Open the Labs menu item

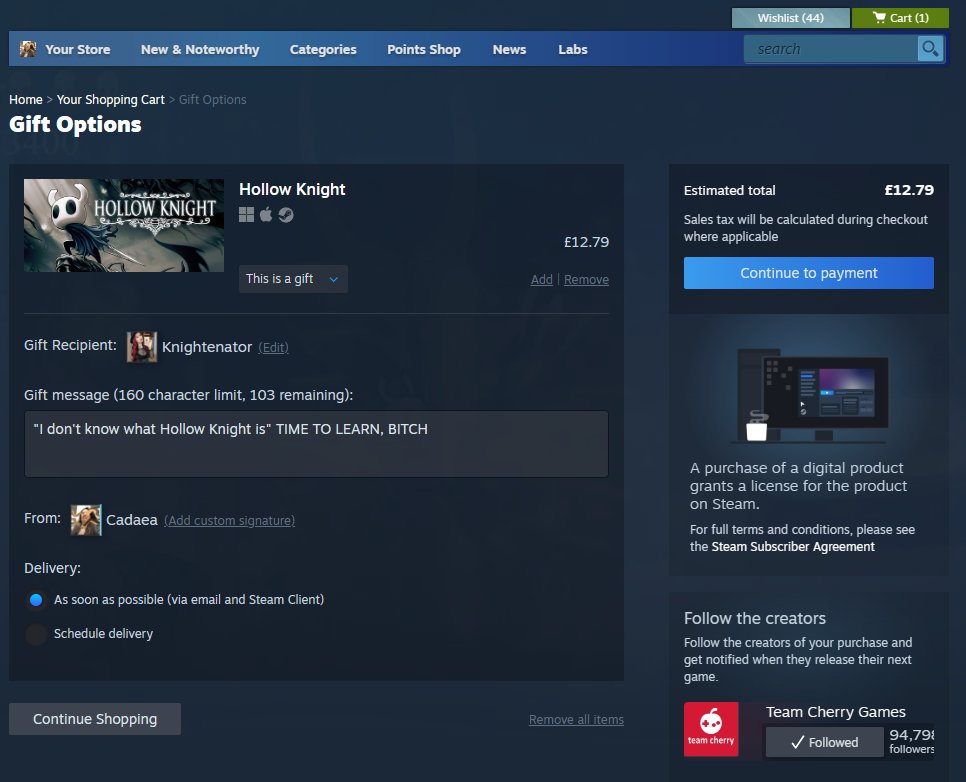[x=573, y=49]
